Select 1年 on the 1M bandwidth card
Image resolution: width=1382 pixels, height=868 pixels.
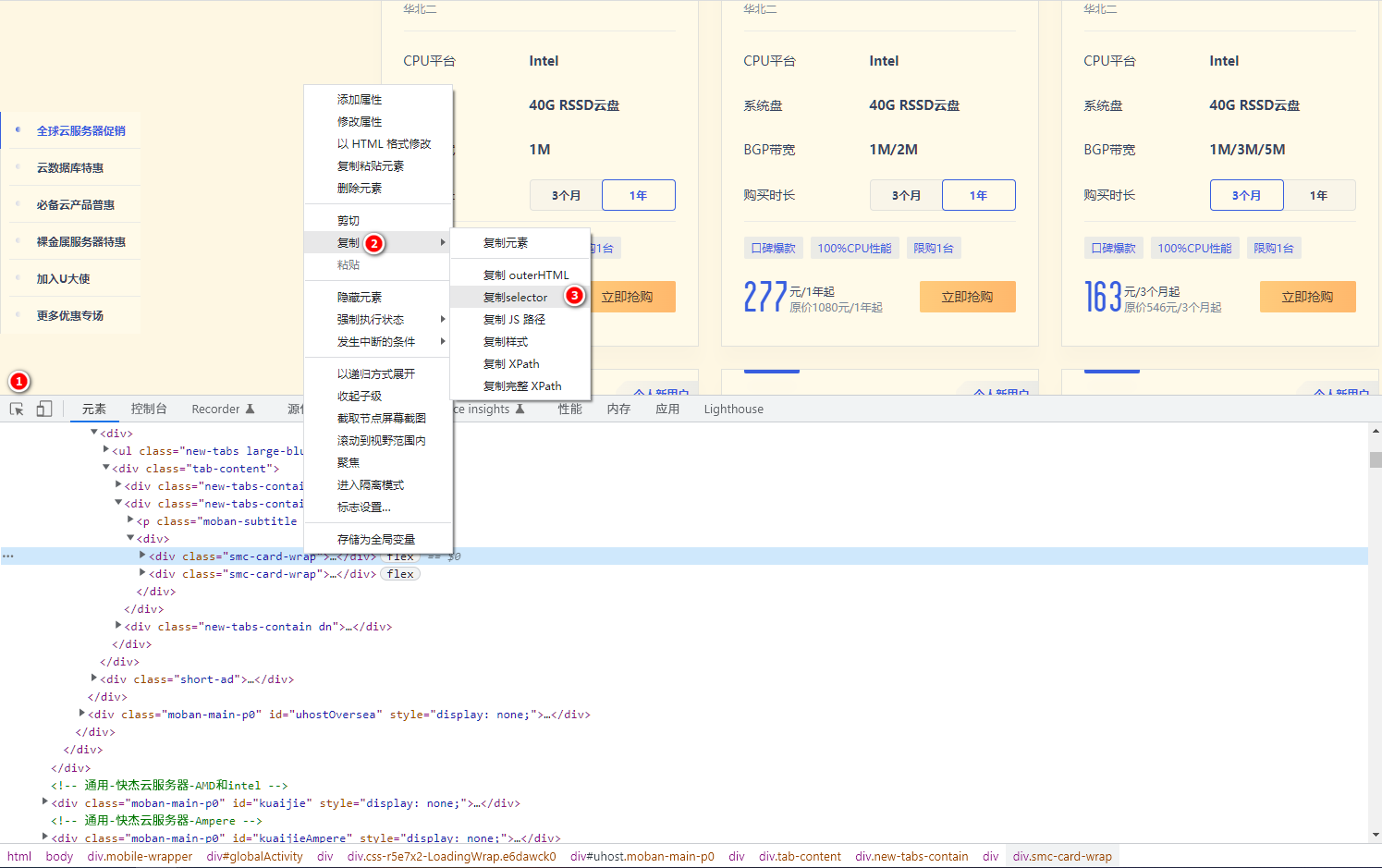click(639, 195)
